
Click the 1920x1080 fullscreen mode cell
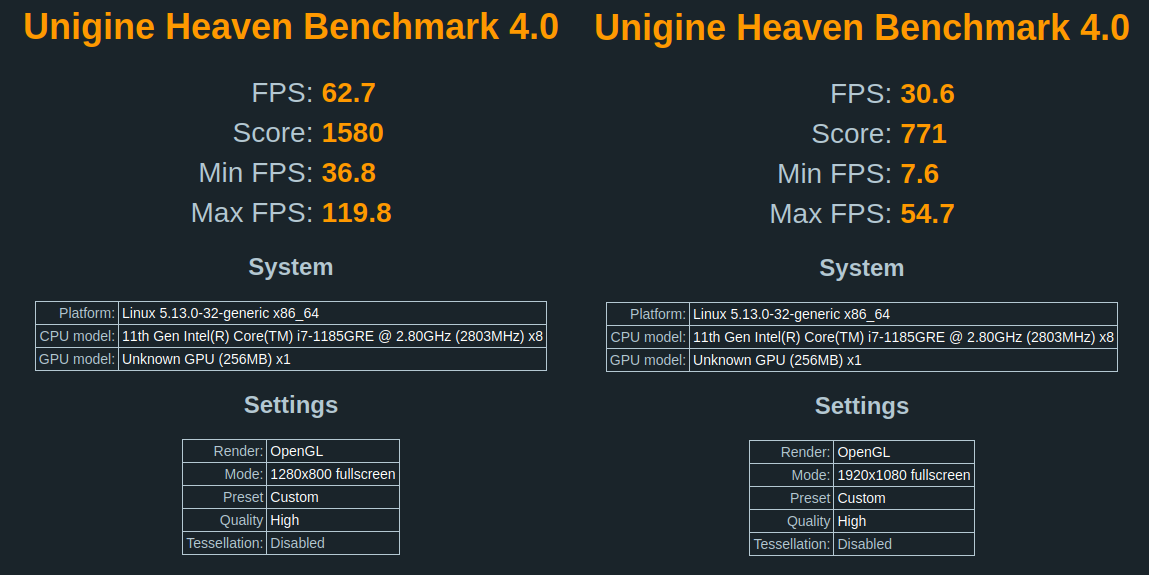[904, 475]
